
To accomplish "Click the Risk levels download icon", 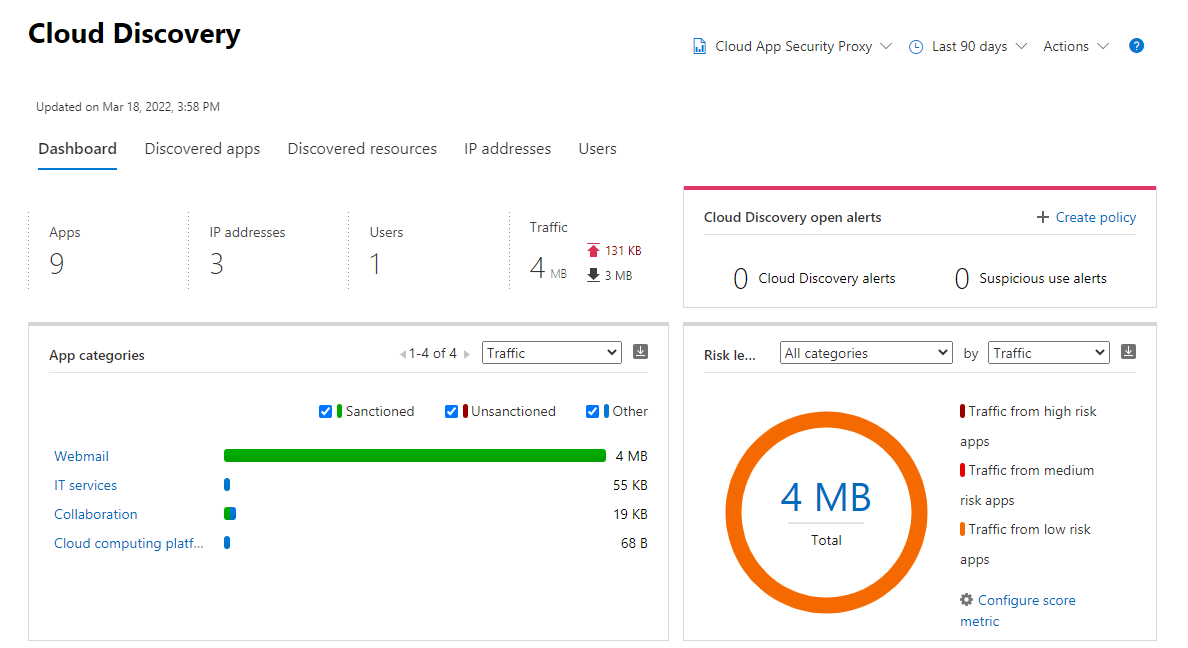I will click(1129, 352).
